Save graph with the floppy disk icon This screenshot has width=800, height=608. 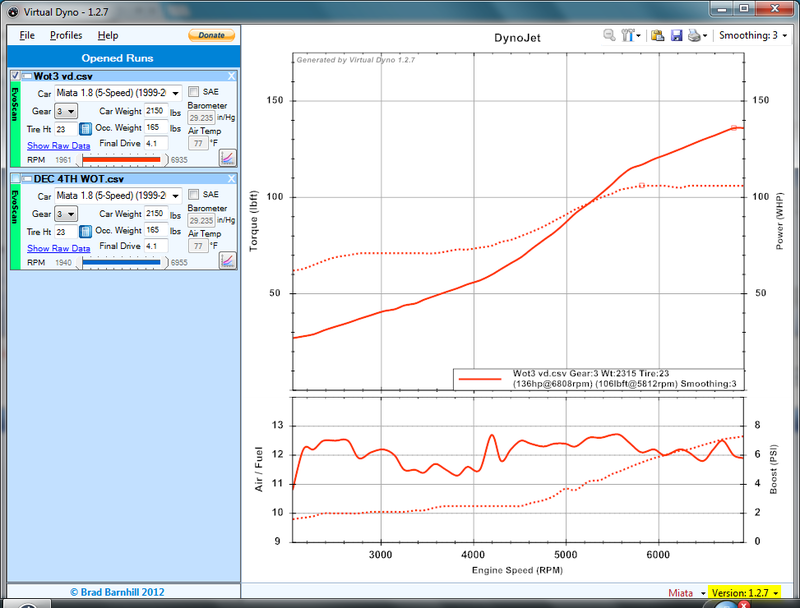(x=677, y=35)
